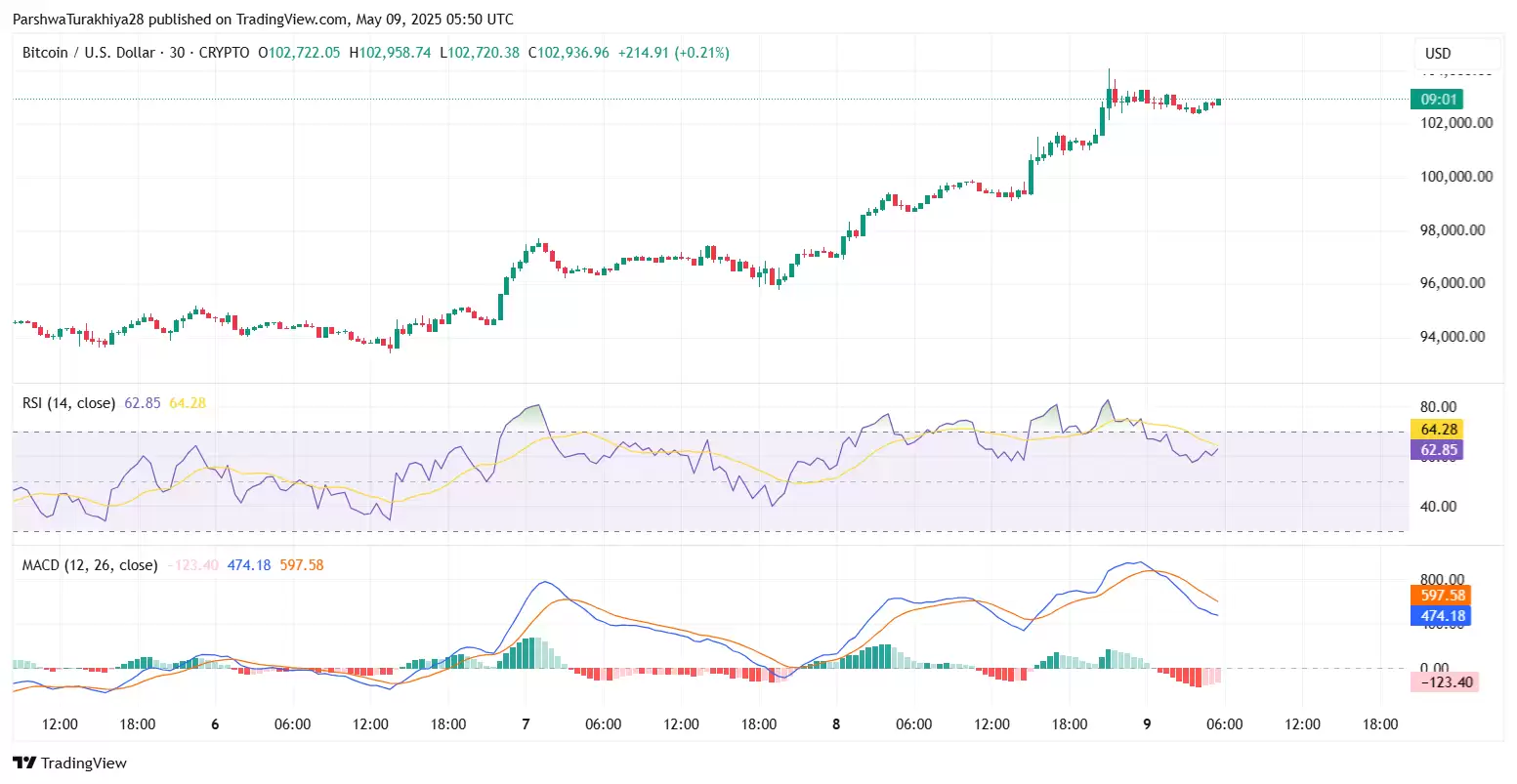Select the day 9 marker on time axis
Image resolution: width=1517 pixels, height=784 pixels.
click(1147, 724)
